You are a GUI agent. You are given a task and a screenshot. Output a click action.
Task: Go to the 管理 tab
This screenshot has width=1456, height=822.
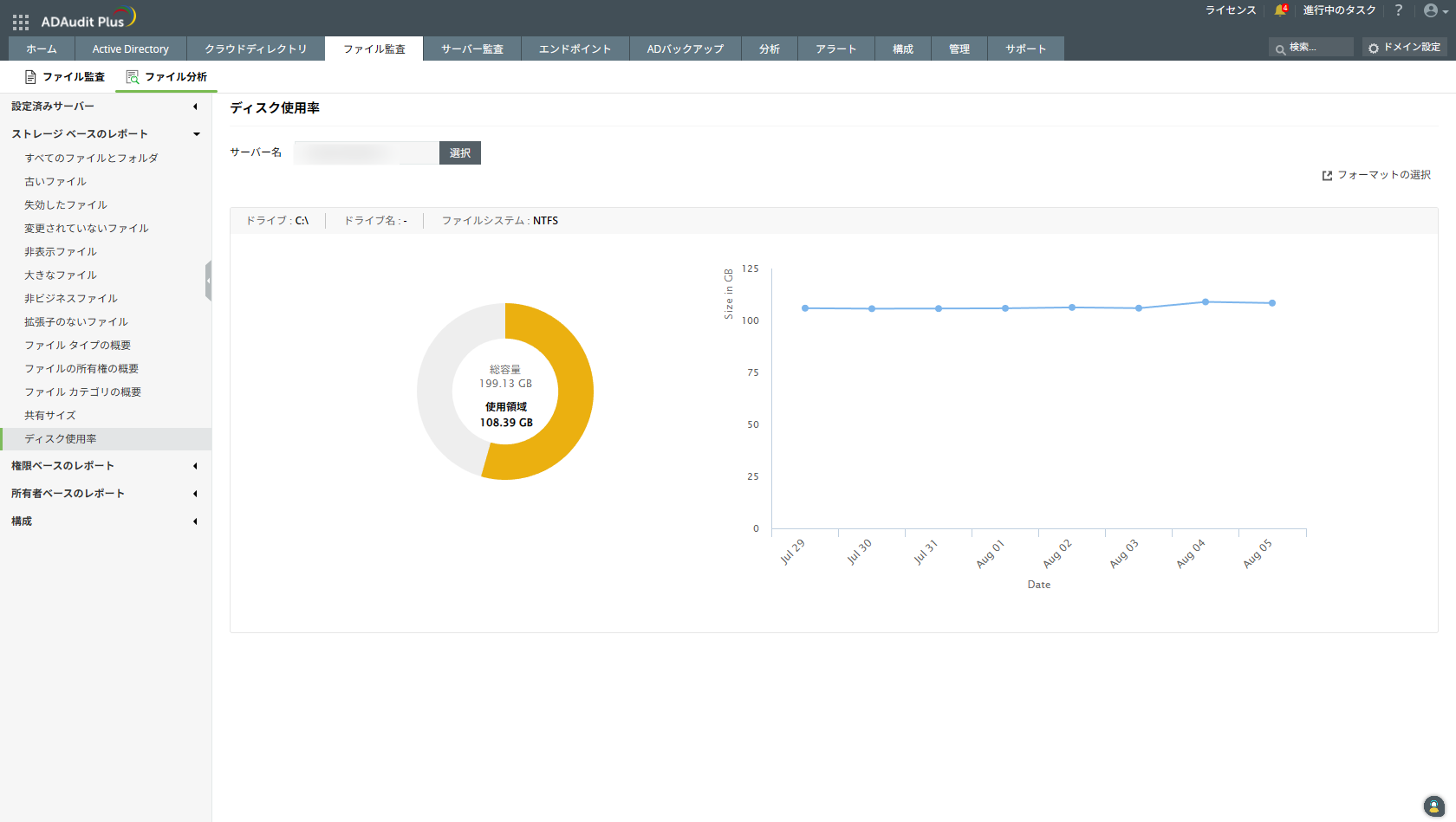point(959,49)
